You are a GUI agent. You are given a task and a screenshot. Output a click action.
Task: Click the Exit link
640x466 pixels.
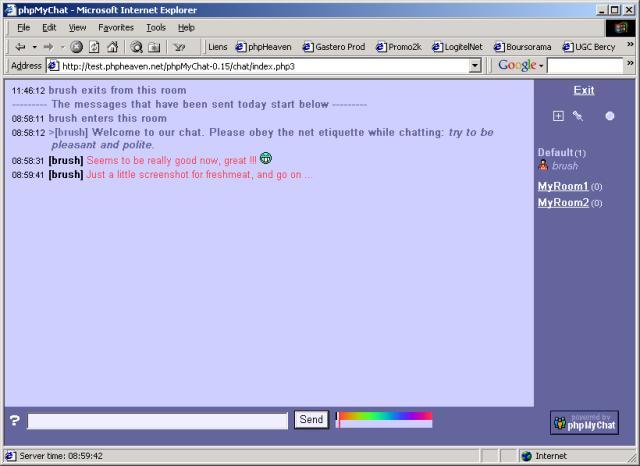click(x=584, y=90)
